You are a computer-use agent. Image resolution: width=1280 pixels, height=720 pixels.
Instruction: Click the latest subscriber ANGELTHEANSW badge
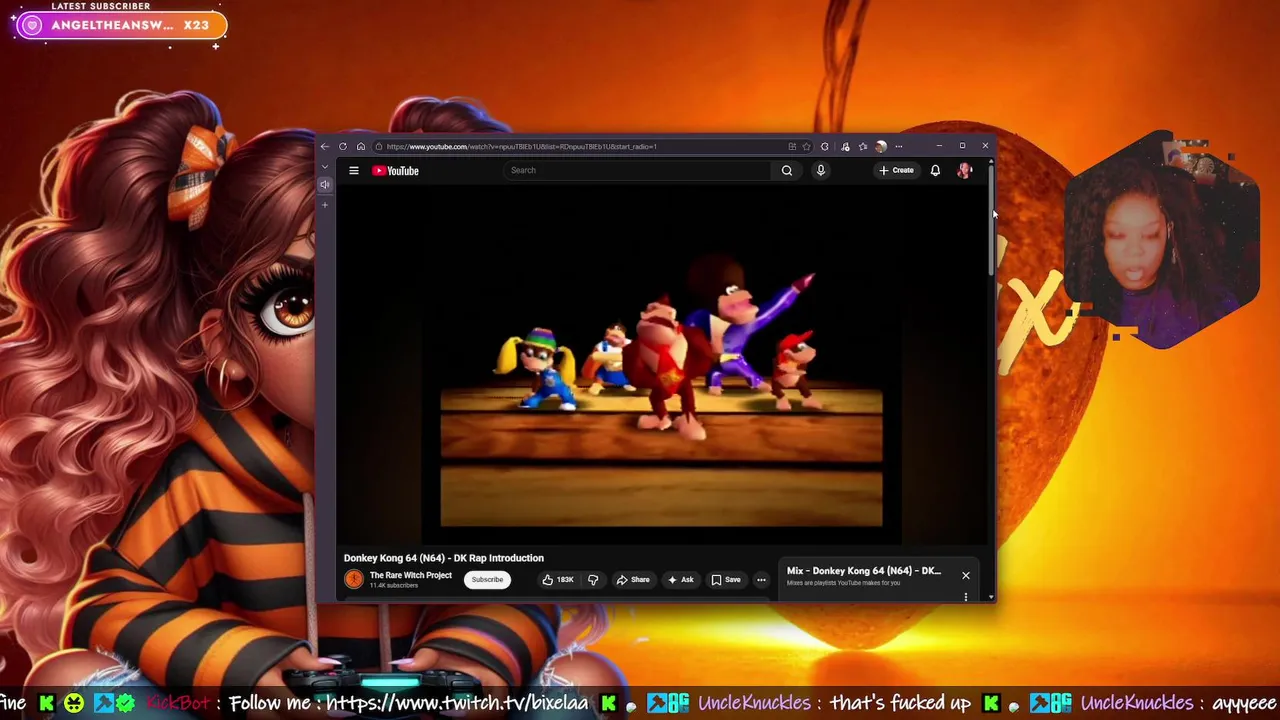pos(120,25)
